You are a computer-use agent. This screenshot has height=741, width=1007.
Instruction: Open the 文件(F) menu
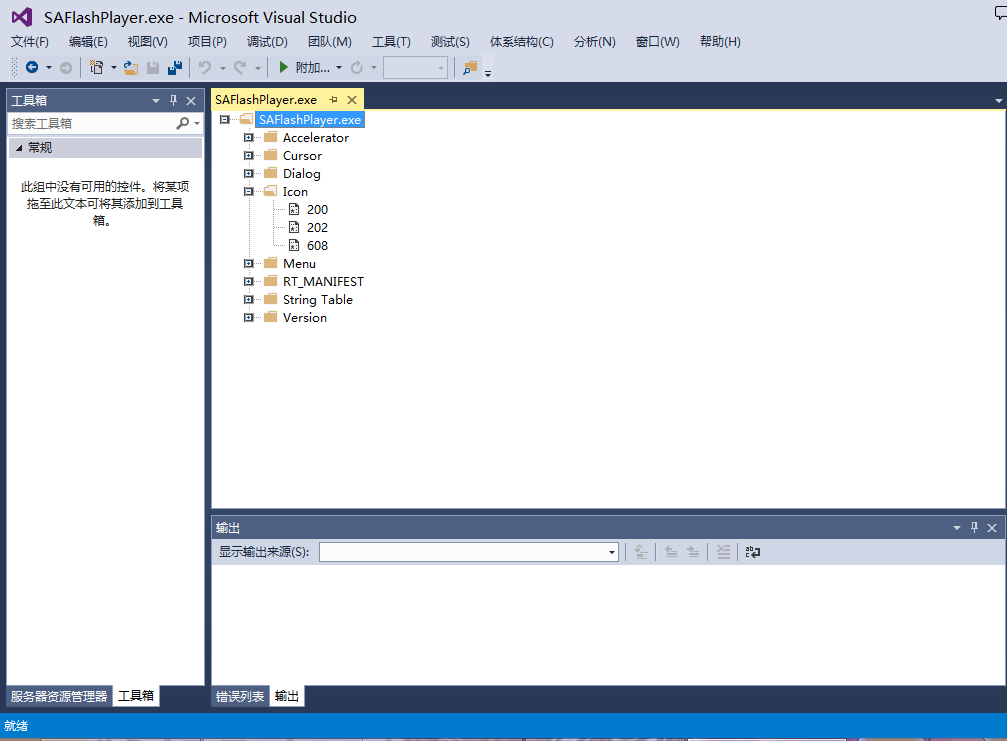30,42
